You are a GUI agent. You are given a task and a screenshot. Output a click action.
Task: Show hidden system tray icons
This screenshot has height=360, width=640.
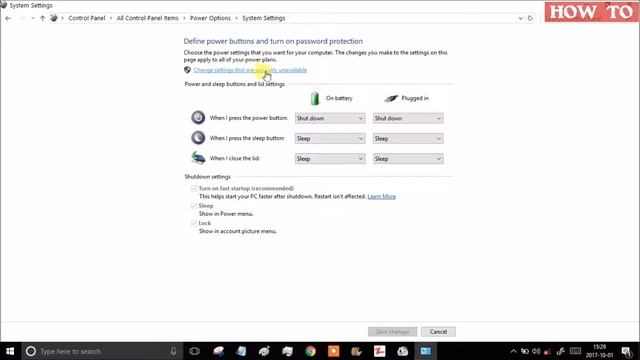513,351
